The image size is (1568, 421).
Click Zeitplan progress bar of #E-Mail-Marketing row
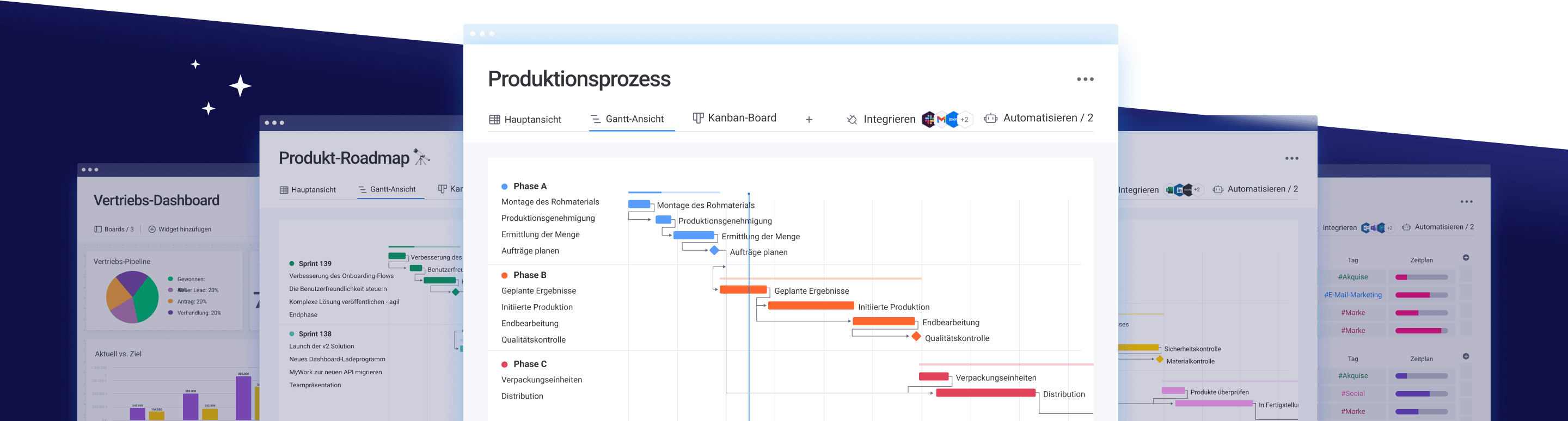pyautogui.click(x=1422, y=295)
